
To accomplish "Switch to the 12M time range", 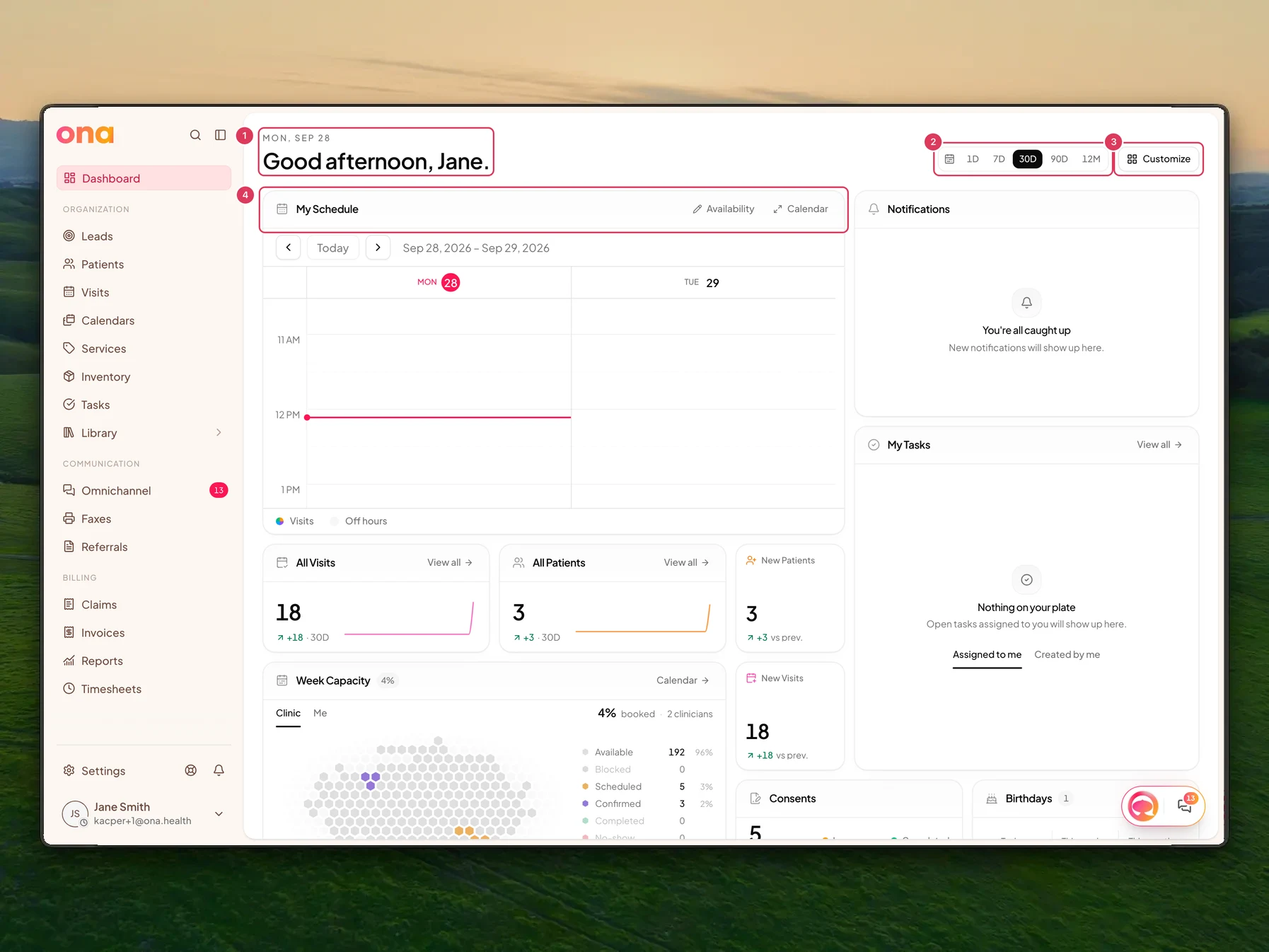I will pos(1091,159).
